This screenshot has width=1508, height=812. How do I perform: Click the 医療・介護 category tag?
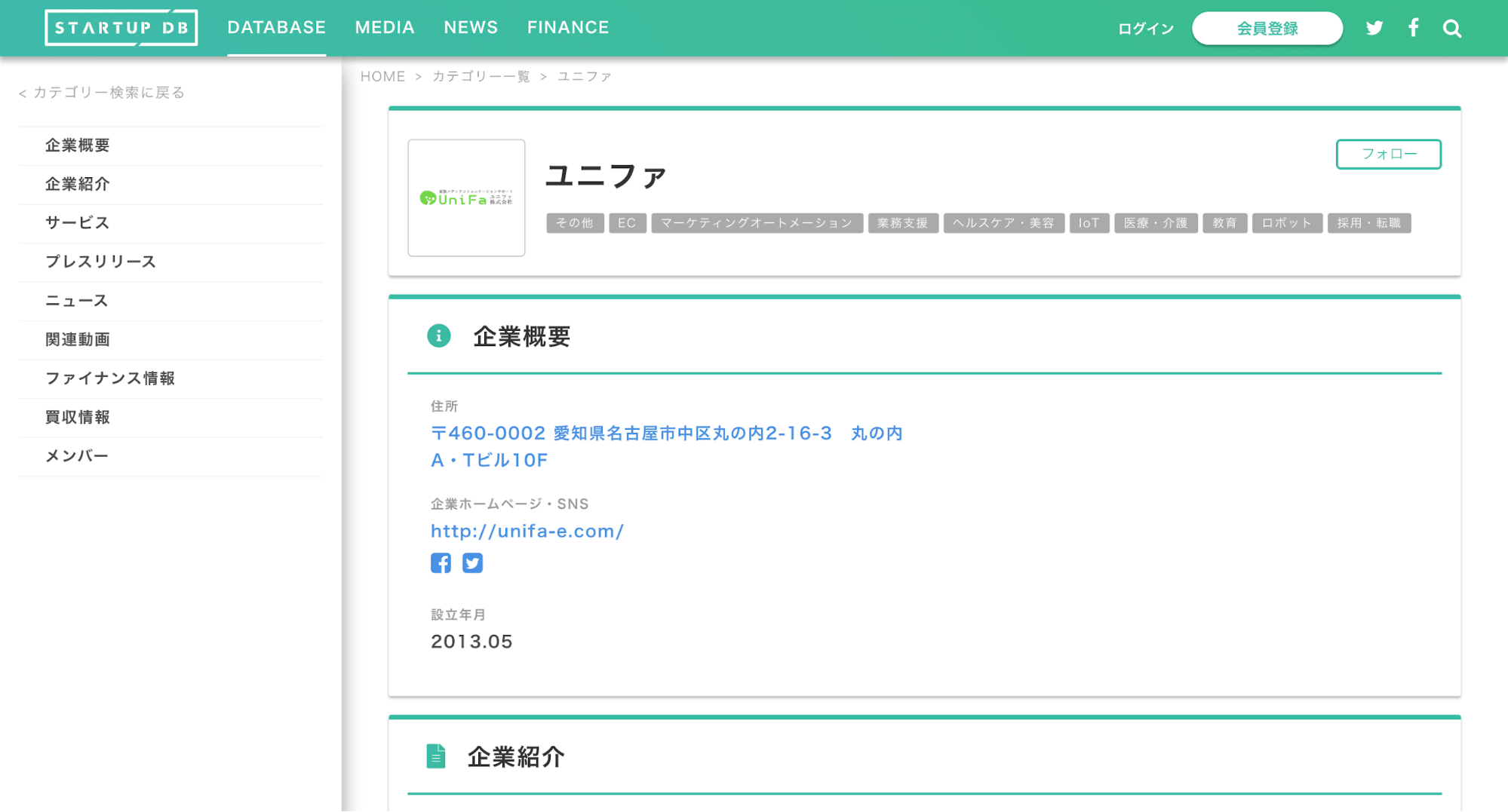tap(1156, 223)
